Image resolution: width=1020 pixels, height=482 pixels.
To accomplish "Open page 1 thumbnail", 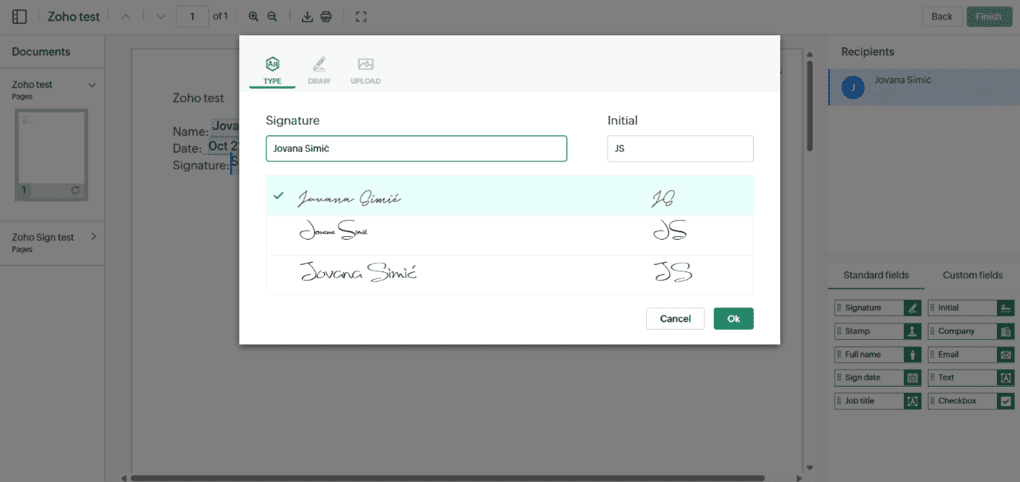I will (x=51, y=154).
